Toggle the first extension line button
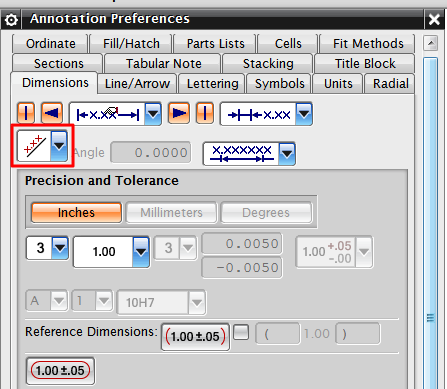The image size is (447, 389). click(x=26, y=113)
